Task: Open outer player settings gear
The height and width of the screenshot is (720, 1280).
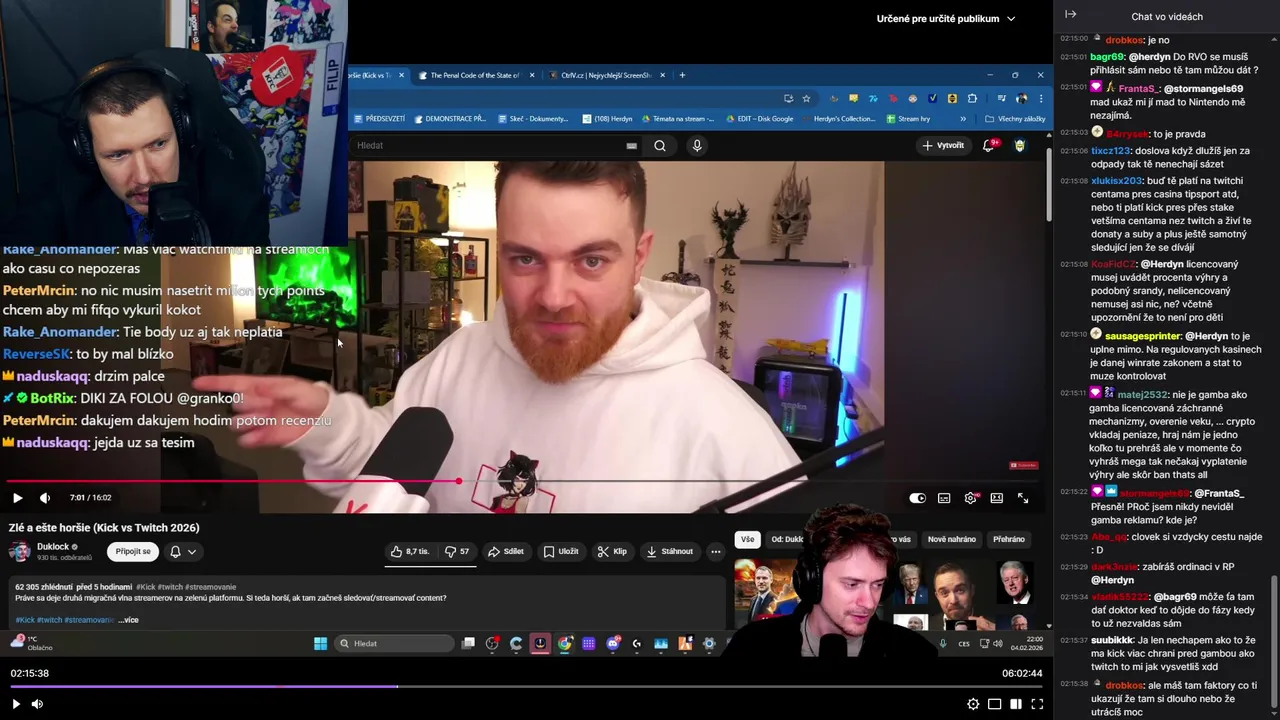Action: (973, 704)
